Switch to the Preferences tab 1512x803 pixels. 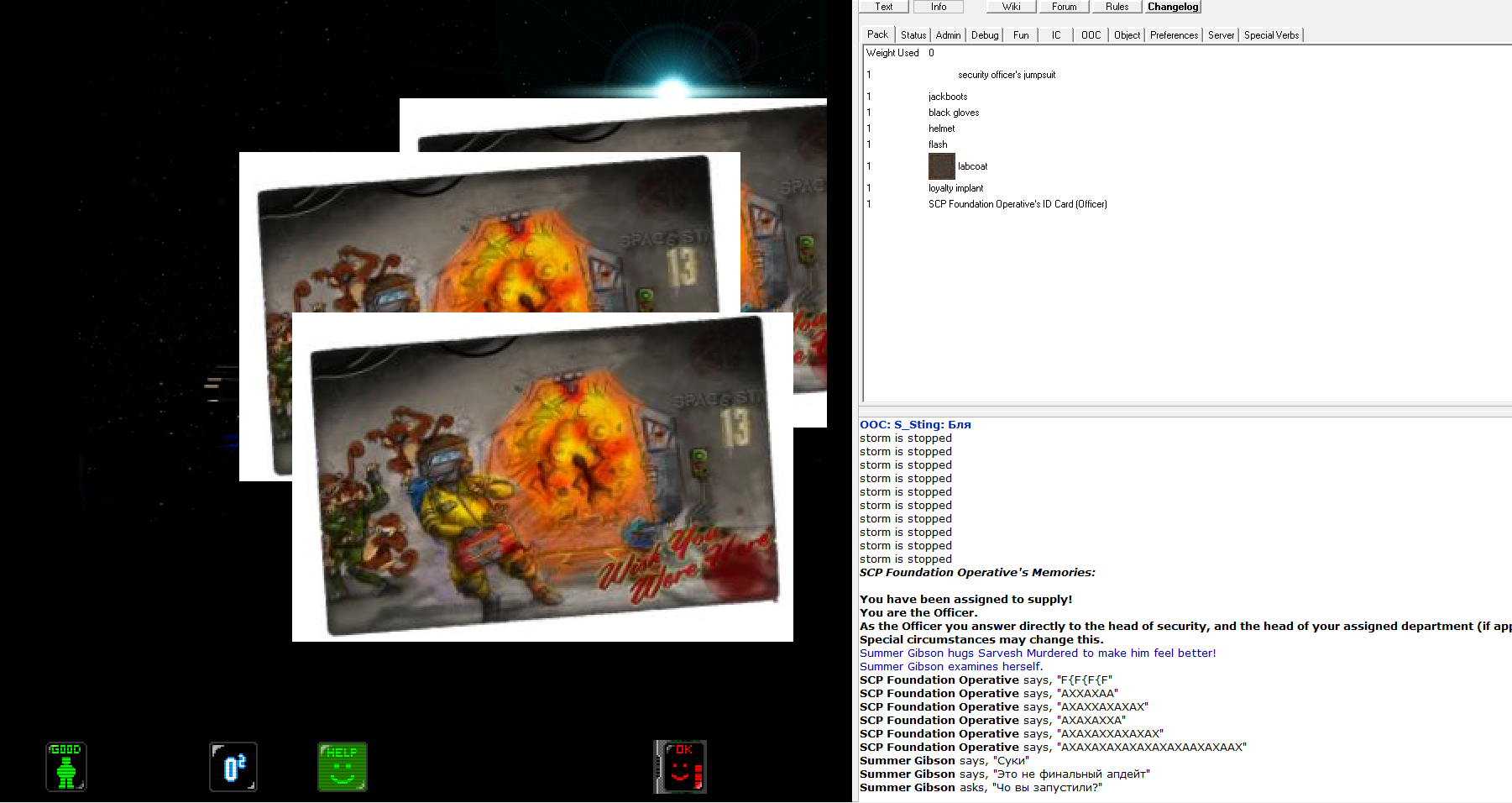1174,35
